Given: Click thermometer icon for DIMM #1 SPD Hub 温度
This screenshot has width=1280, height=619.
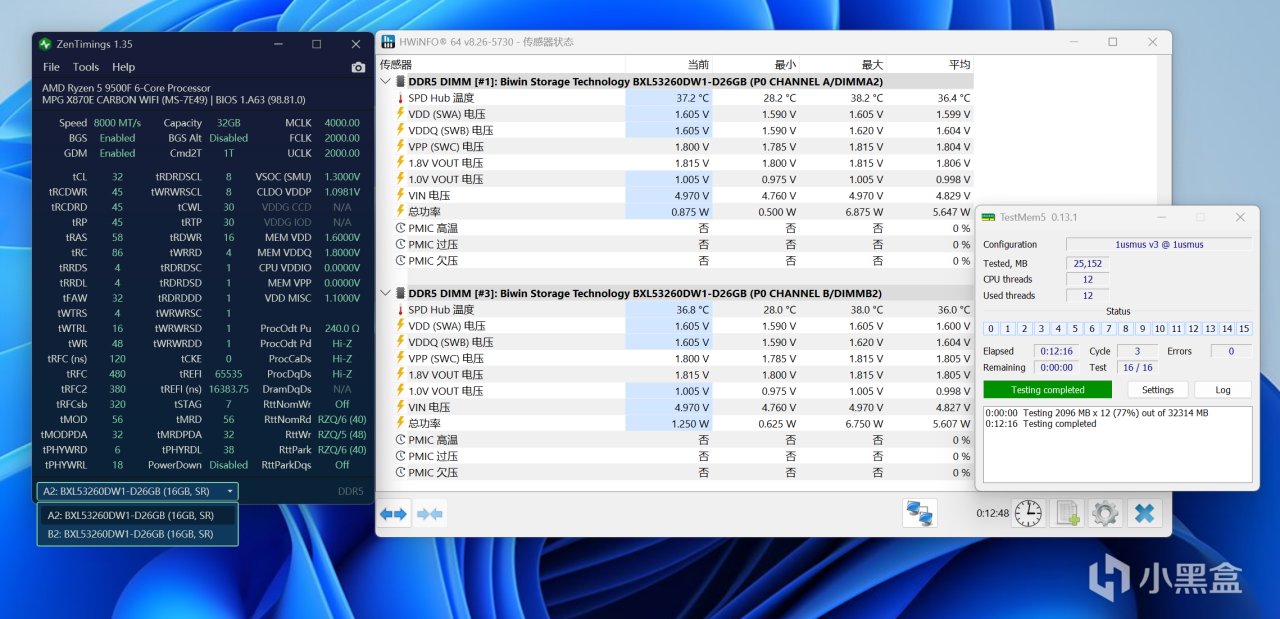Looking at the screenshot, I should pyautogui.click(x=401, y=98).
